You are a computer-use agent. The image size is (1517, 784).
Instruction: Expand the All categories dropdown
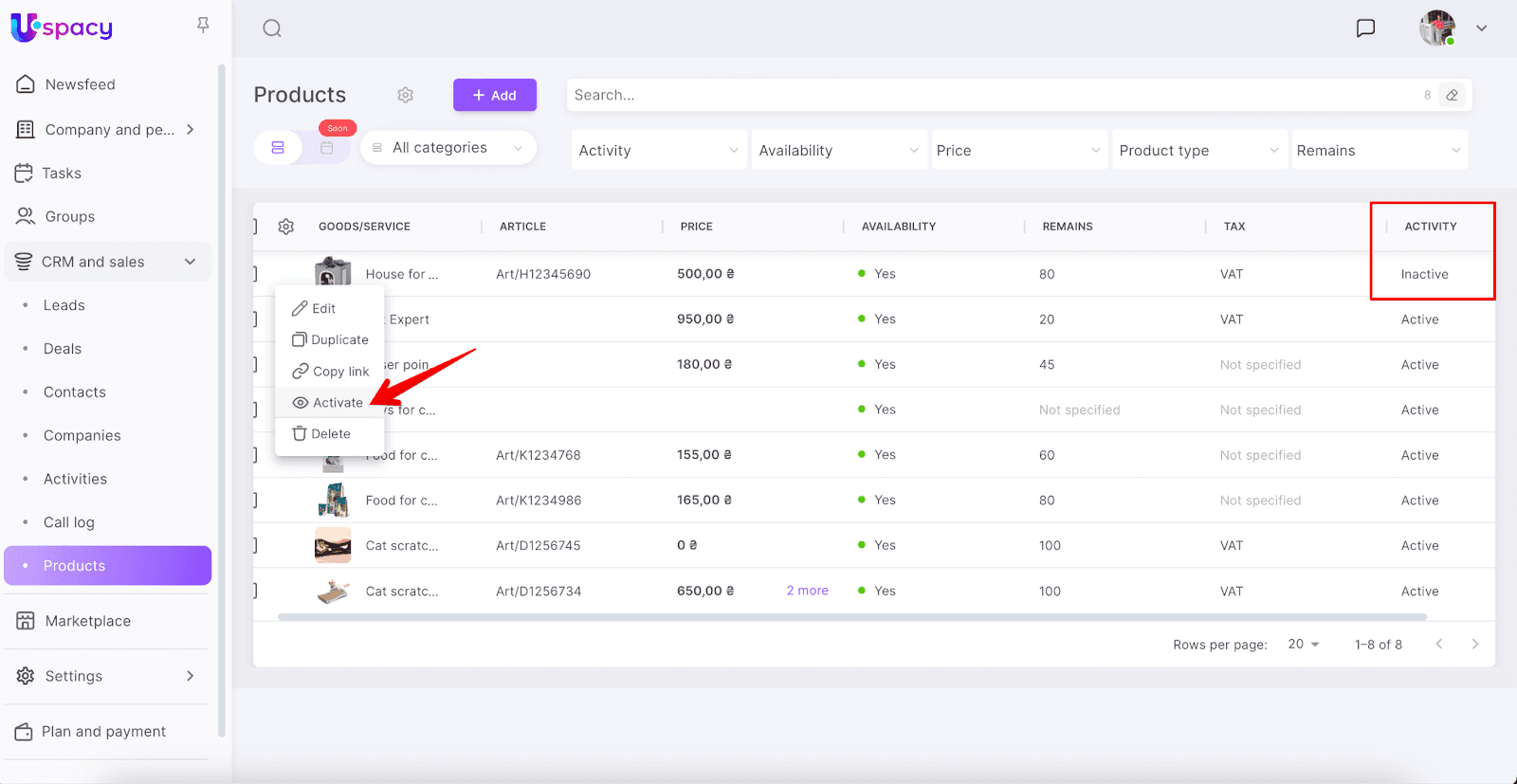click(x=448, y=148)
